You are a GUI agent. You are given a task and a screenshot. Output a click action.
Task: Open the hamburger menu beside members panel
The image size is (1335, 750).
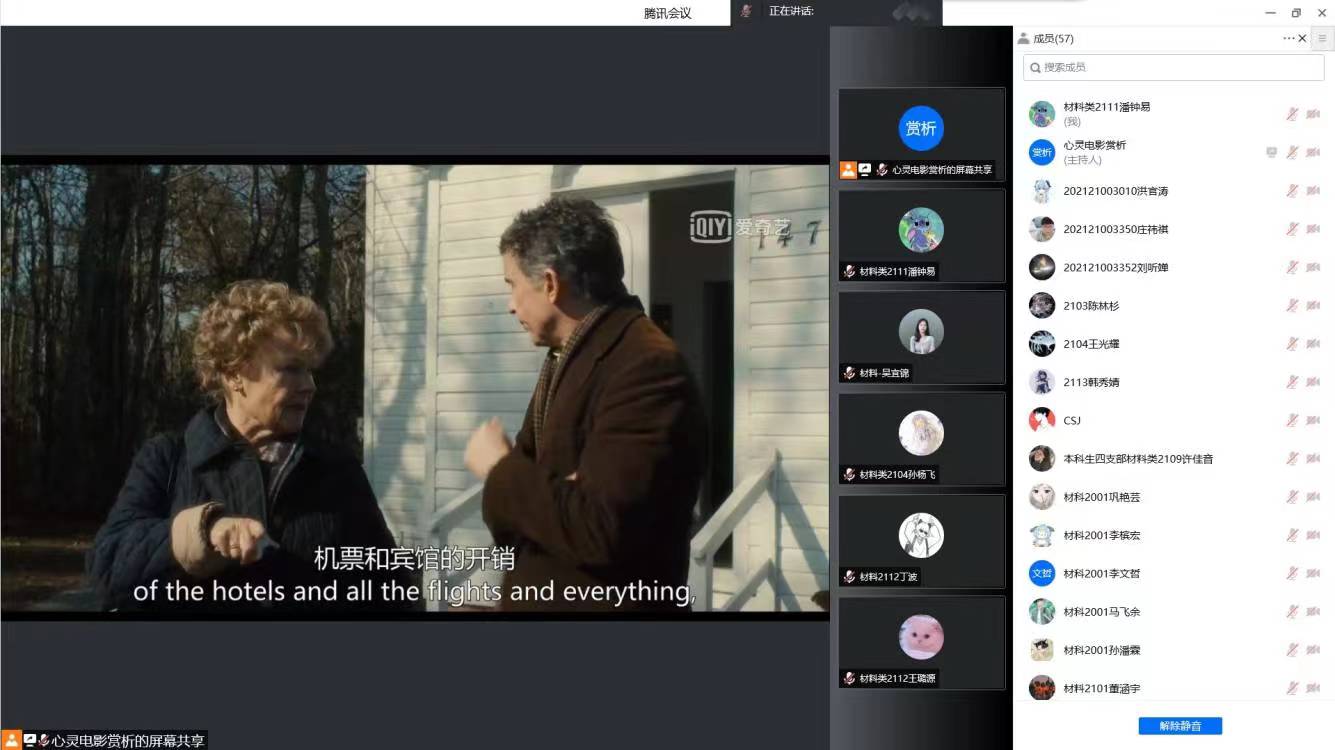click(1322, 39)
